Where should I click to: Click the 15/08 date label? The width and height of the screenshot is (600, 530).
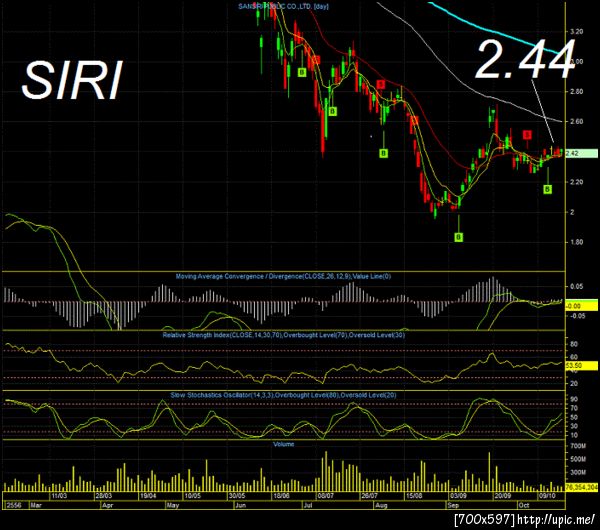click(x=414, y=496)
